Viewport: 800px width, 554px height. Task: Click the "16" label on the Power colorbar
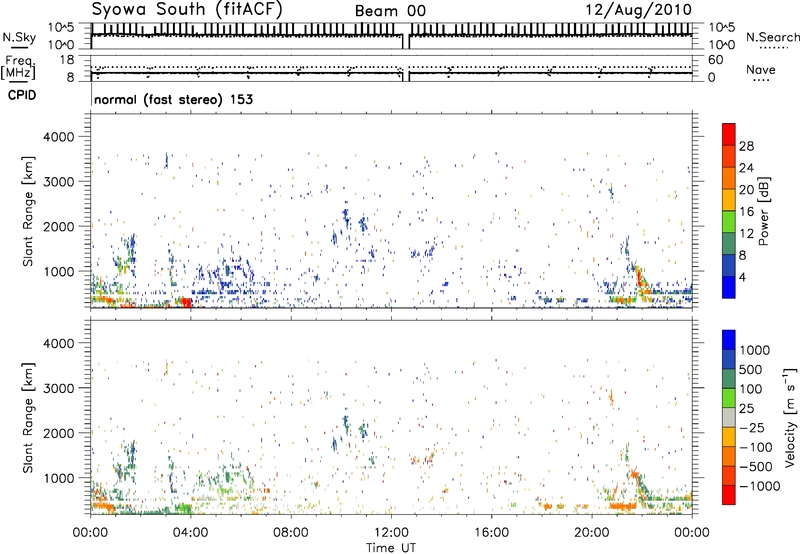[746, 212]
